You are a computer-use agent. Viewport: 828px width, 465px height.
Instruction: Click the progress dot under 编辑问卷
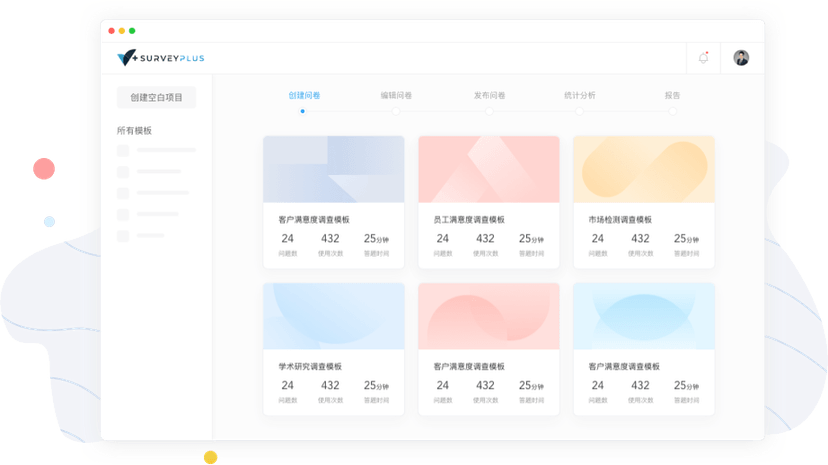[396, 111]
